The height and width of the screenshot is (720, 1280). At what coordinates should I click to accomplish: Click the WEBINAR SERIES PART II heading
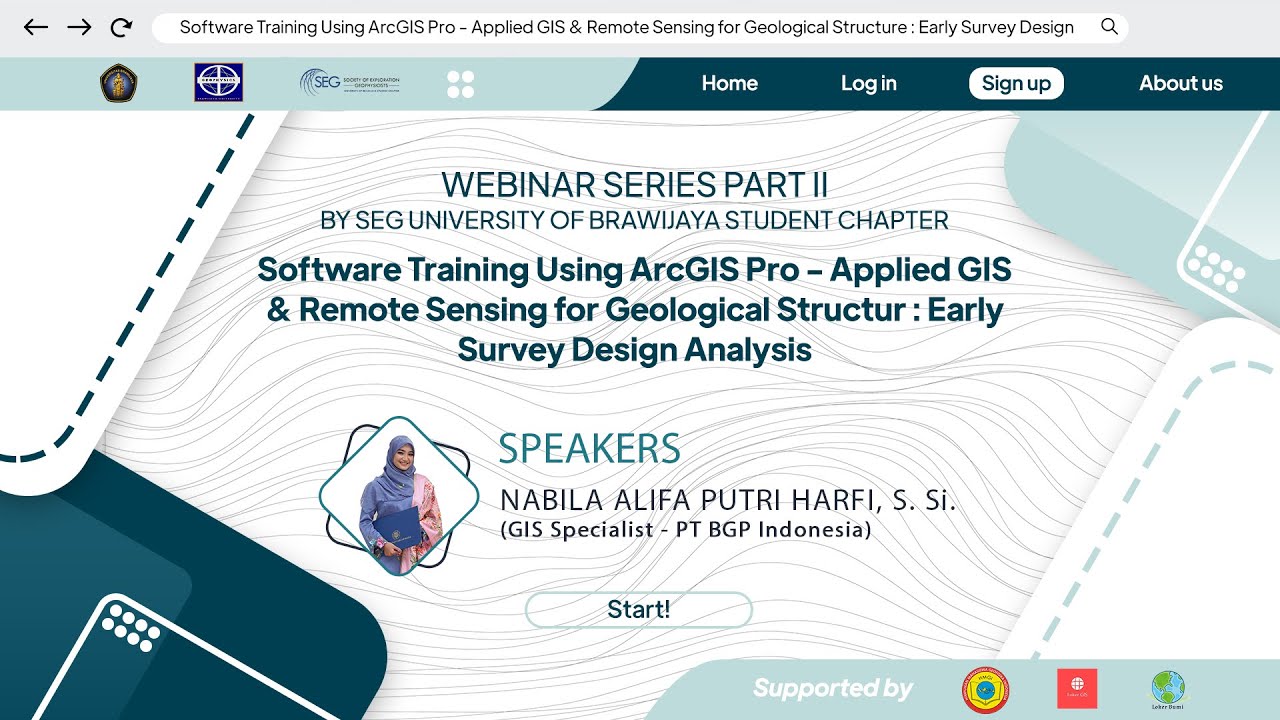(634, 185)
